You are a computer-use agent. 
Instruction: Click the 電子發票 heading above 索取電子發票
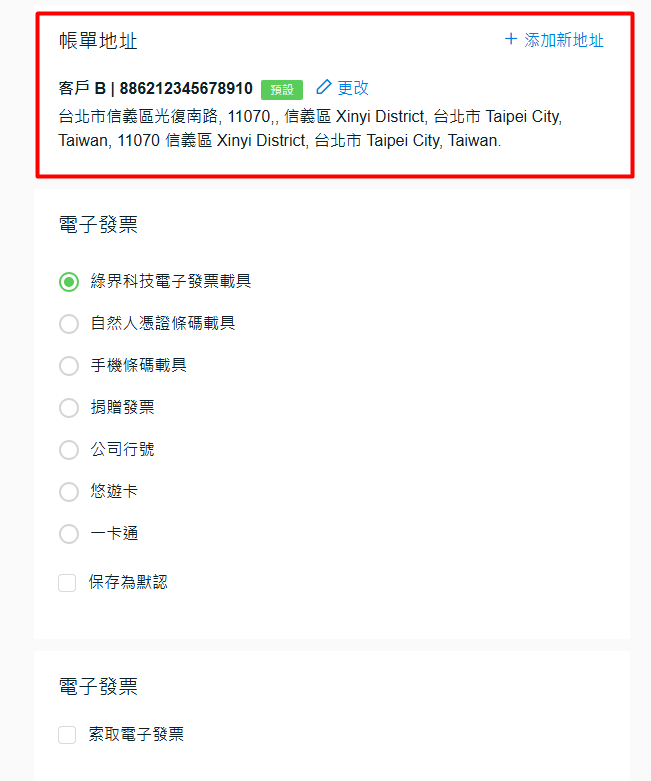coord(98,687)
